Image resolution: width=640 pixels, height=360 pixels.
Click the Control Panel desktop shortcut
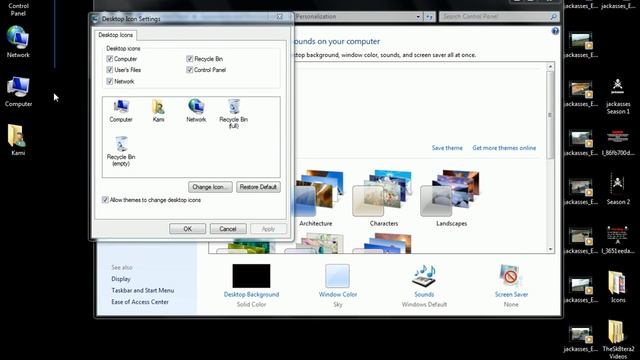pyautogui.click(x=18, y=9)
